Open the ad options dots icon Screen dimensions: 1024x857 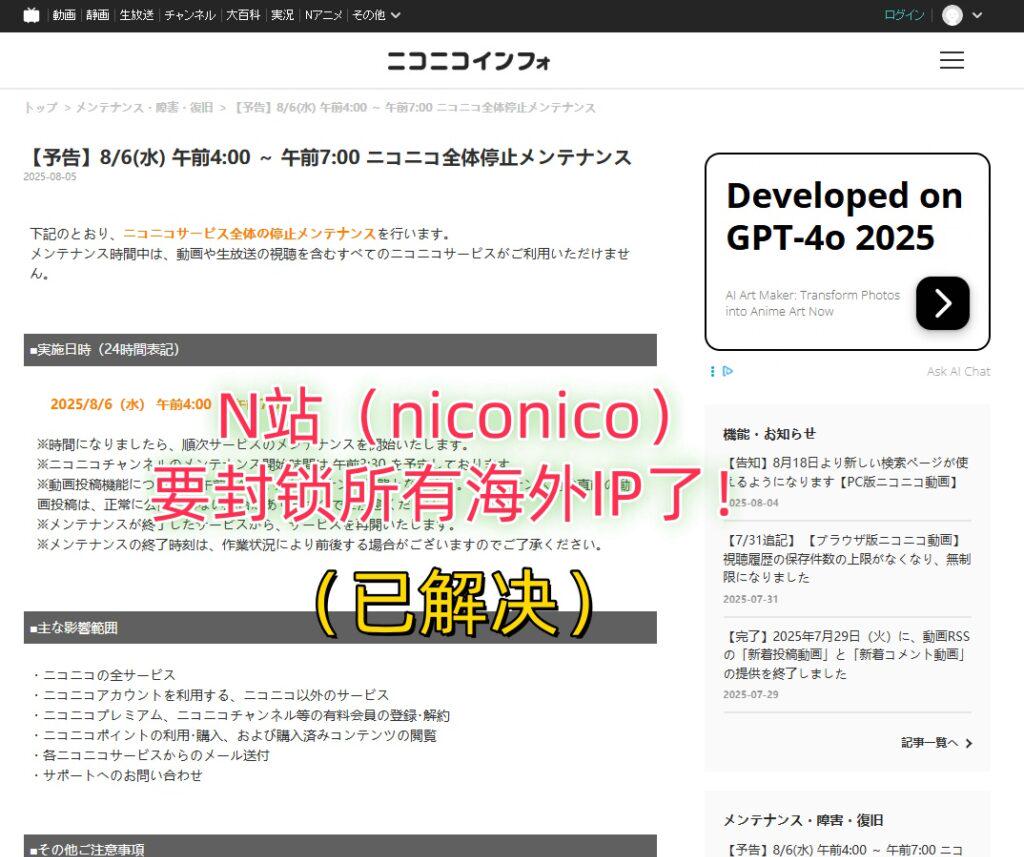[x=712, y=371]
